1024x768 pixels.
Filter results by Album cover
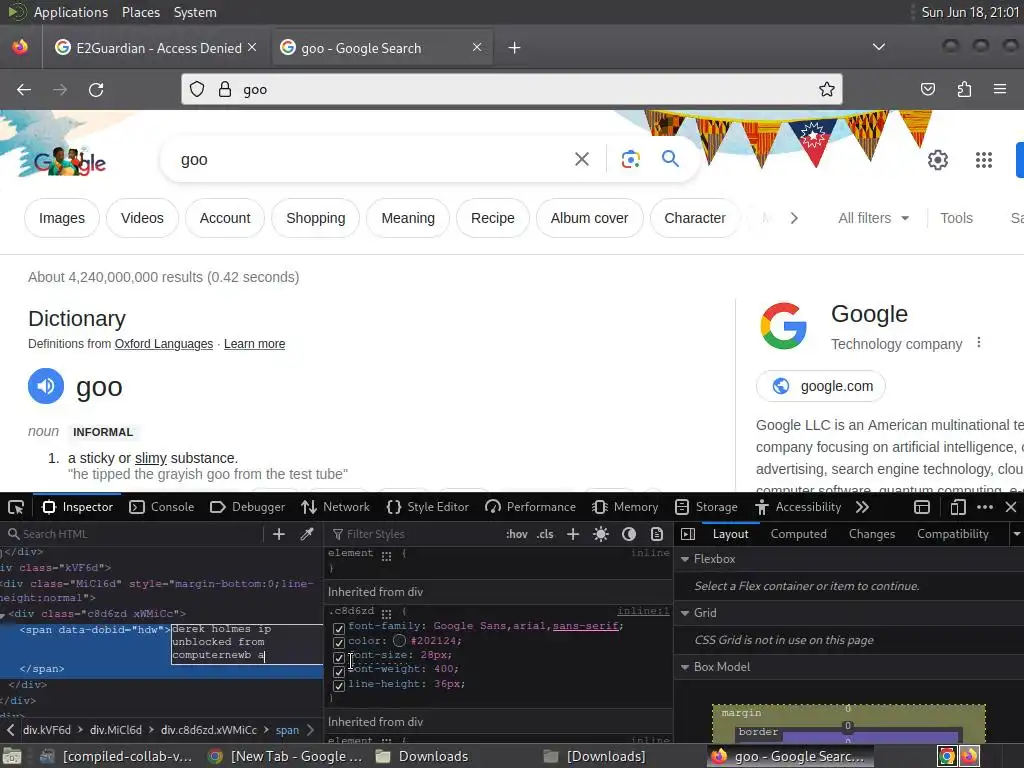pos(589,218)
